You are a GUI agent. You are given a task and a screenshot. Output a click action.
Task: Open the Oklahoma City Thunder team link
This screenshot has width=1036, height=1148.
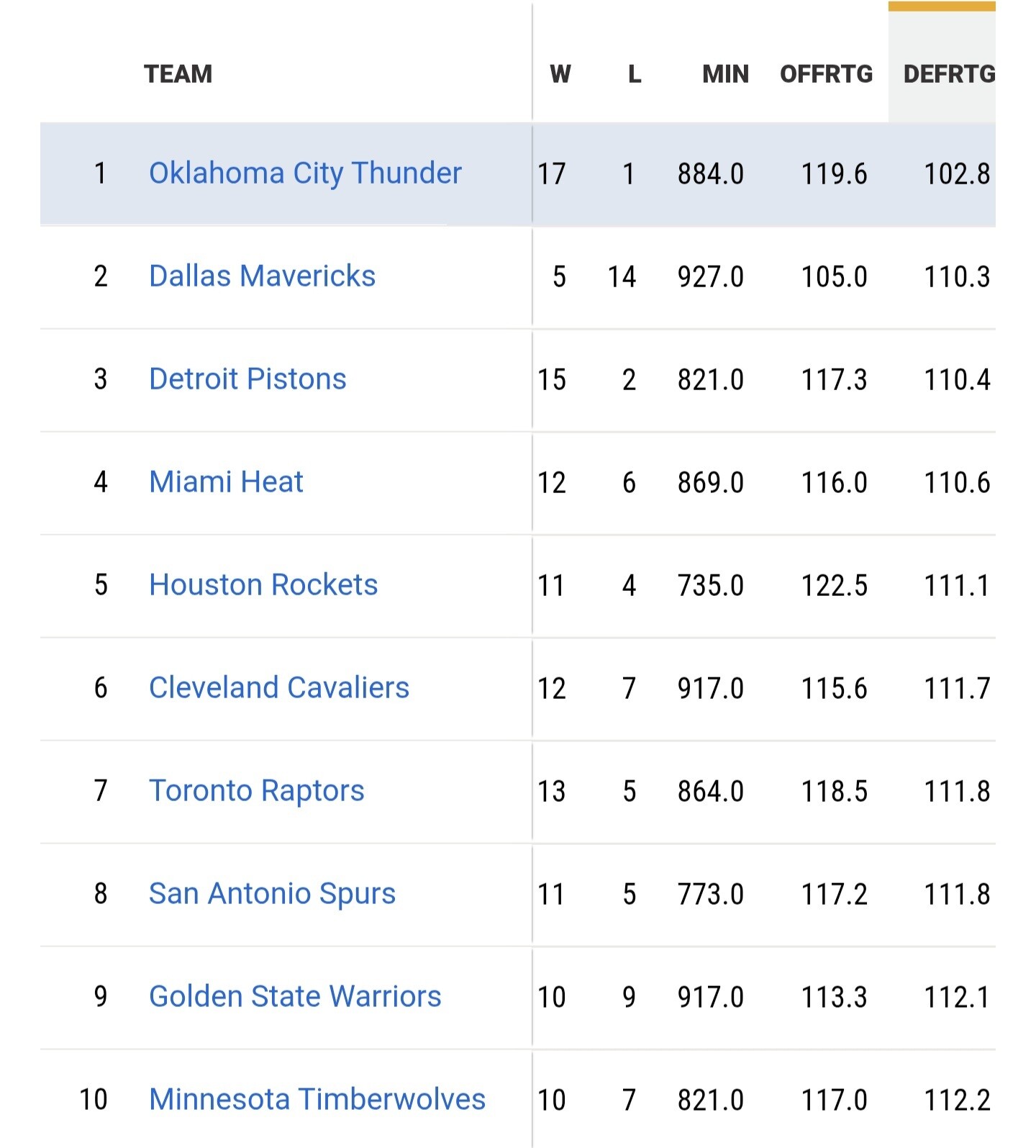coord(305,173)
